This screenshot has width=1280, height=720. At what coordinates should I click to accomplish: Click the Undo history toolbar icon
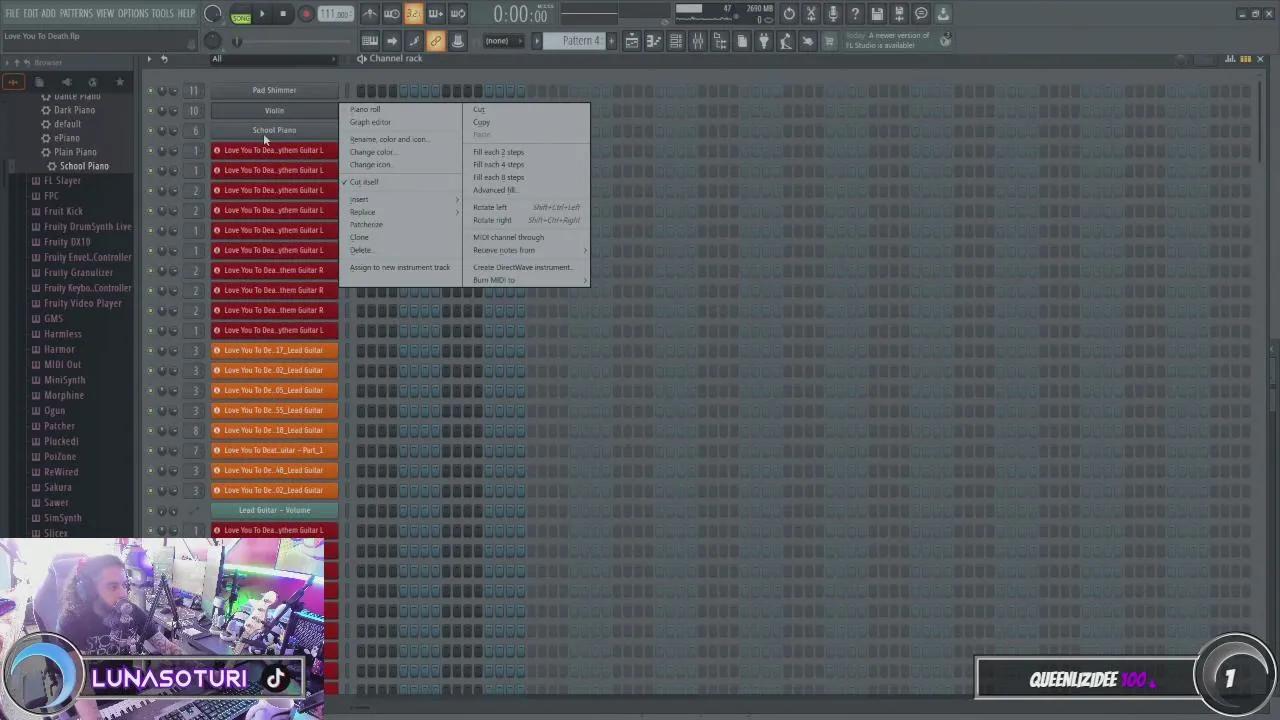coord(789,14)
